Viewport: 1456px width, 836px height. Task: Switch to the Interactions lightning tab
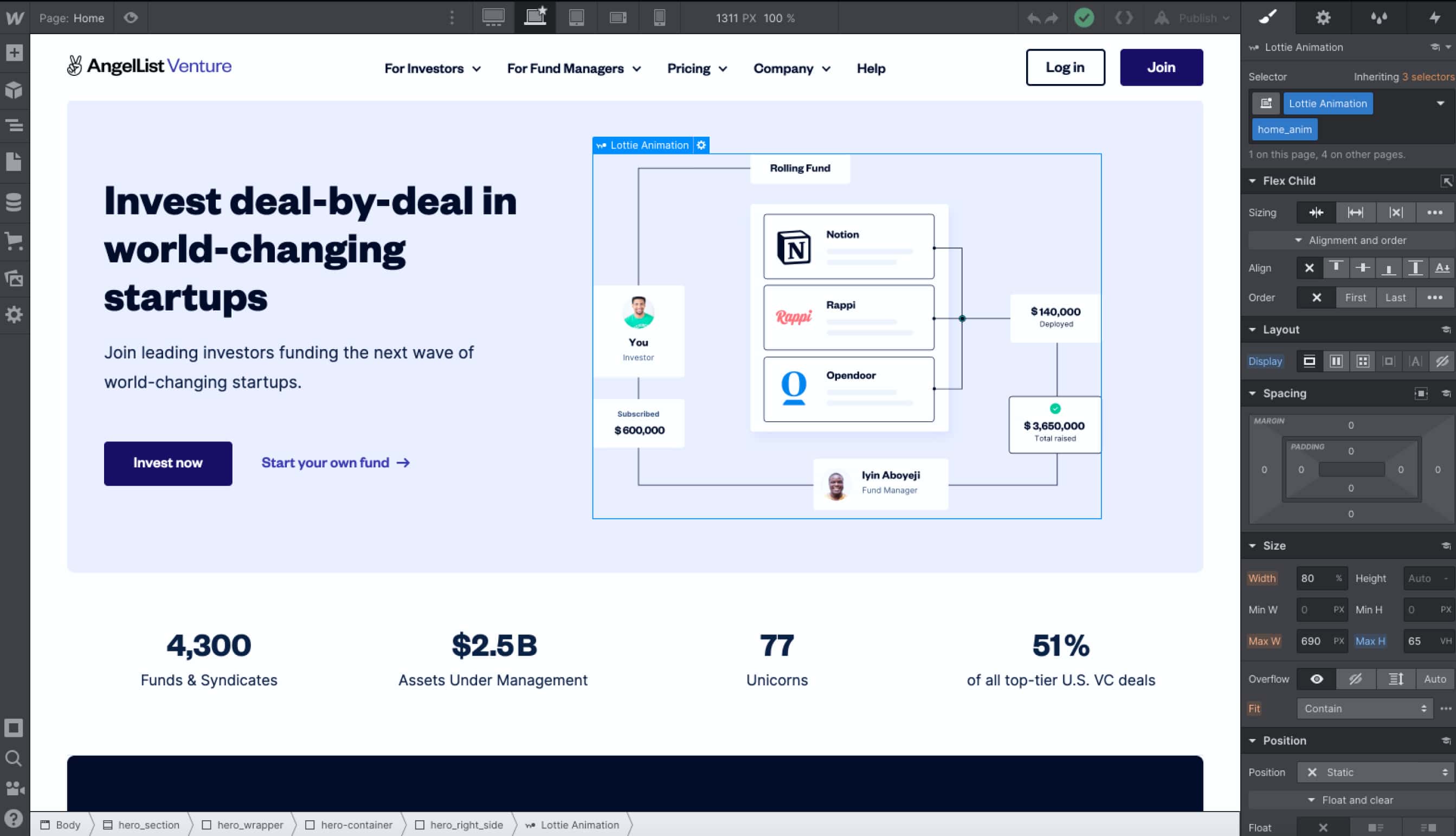coord(1434,18)
